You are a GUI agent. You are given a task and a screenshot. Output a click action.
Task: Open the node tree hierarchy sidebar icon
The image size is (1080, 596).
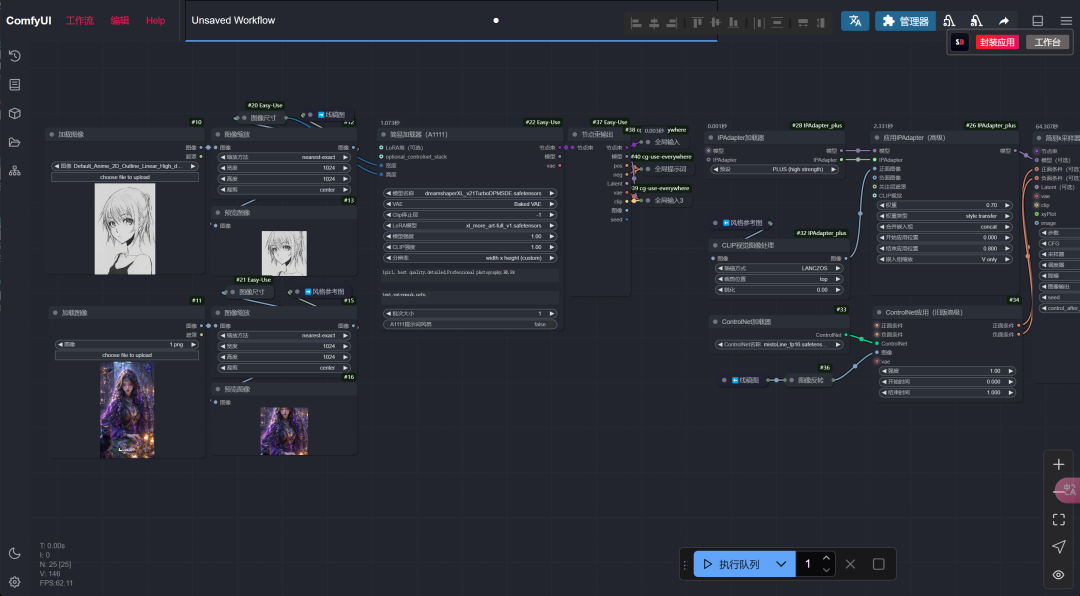14,171
